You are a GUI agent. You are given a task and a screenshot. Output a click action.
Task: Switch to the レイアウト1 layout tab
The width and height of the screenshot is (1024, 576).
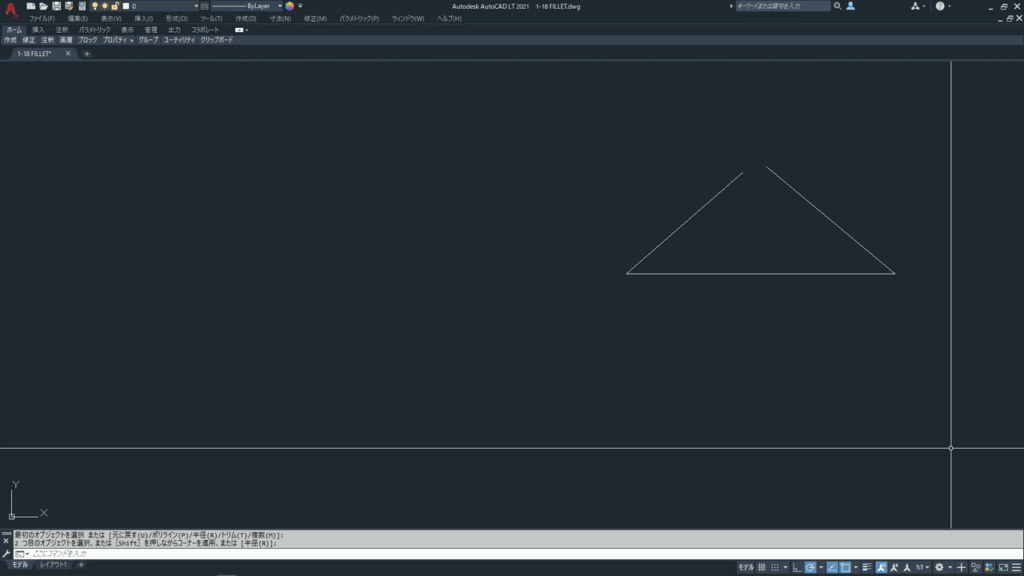pos(54,565)
